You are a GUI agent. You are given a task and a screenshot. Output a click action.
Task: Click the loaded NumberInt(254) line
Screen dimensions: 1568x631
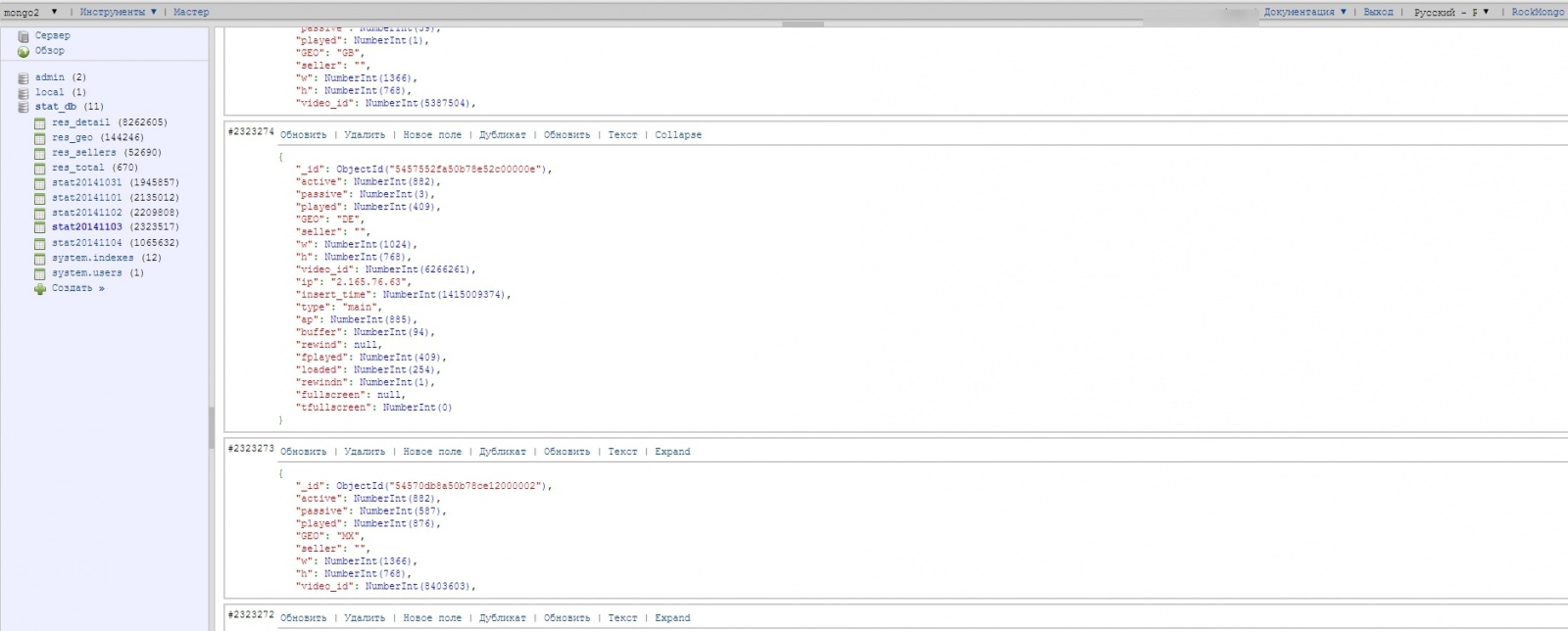(x=368, y=370)
